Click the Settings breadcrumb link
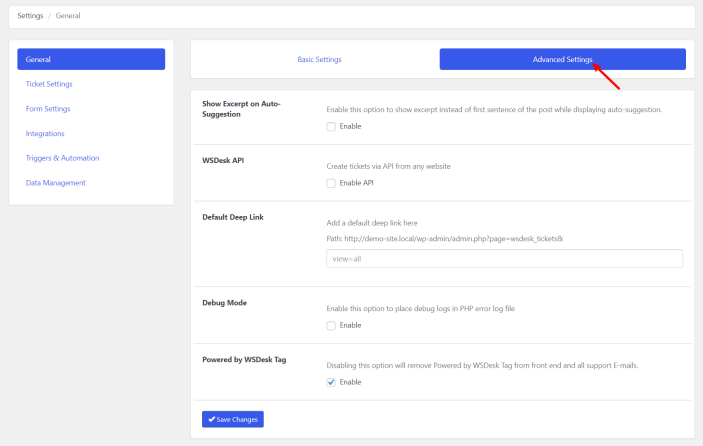Image resolution: width=703 pixels, height=446 pixels. pos(30,16)
